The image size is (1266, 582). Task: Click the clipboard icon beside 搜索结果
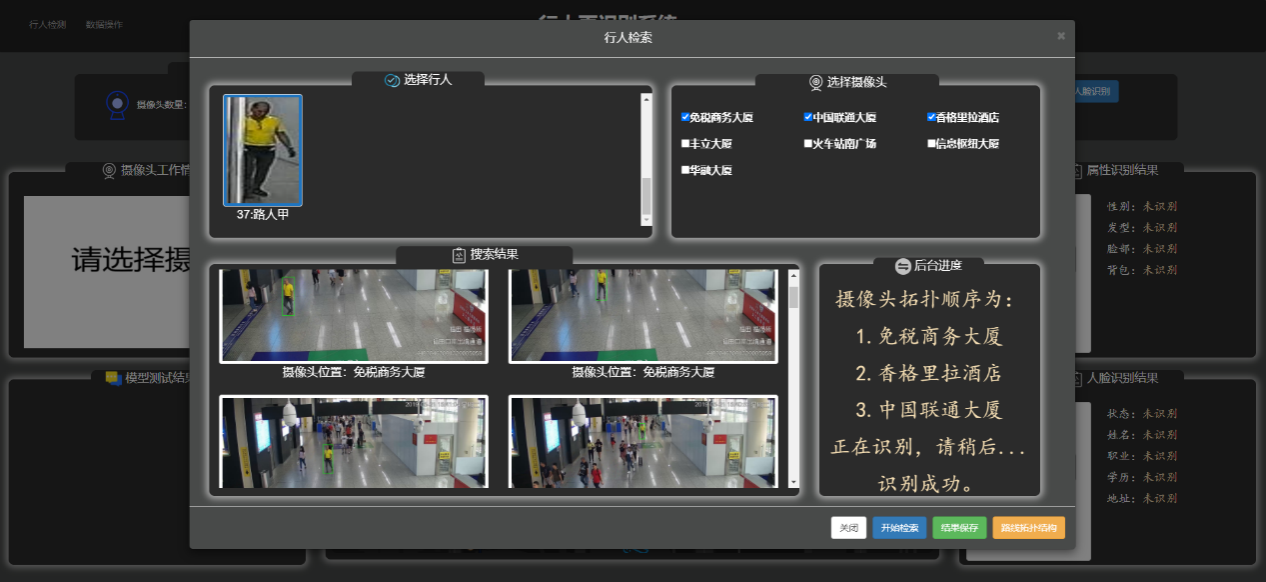(x=459, y=255)
